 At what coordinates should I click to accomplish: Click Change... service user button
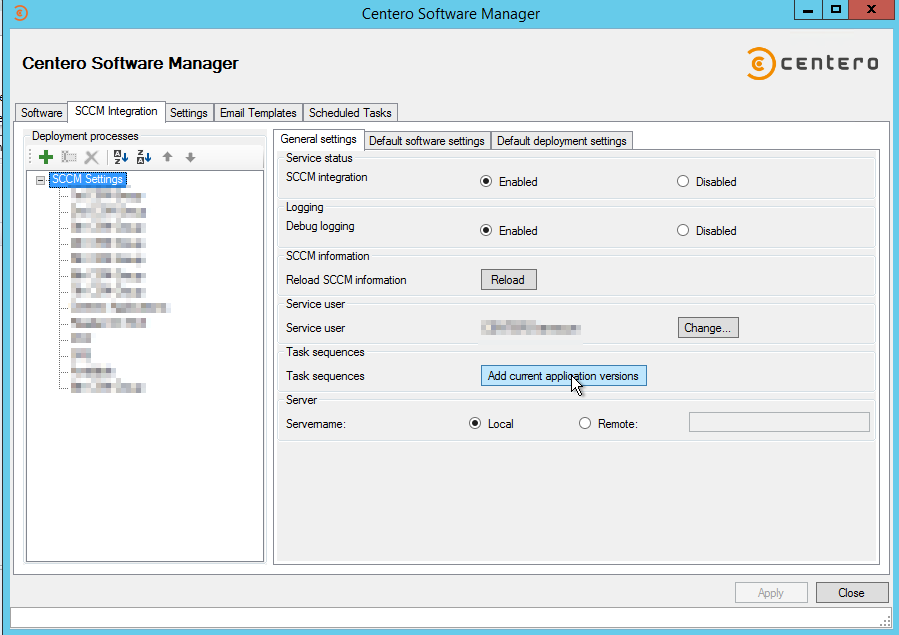(708, 328)
